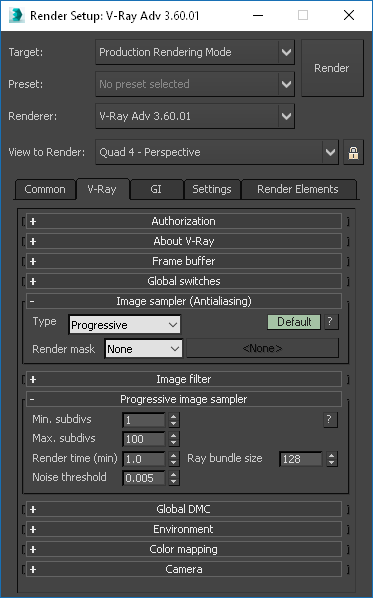The width and height of the screenshot is (373, 598).
Task: Expand the Frame buffer rollout
Action: click(x=183, y=261)
